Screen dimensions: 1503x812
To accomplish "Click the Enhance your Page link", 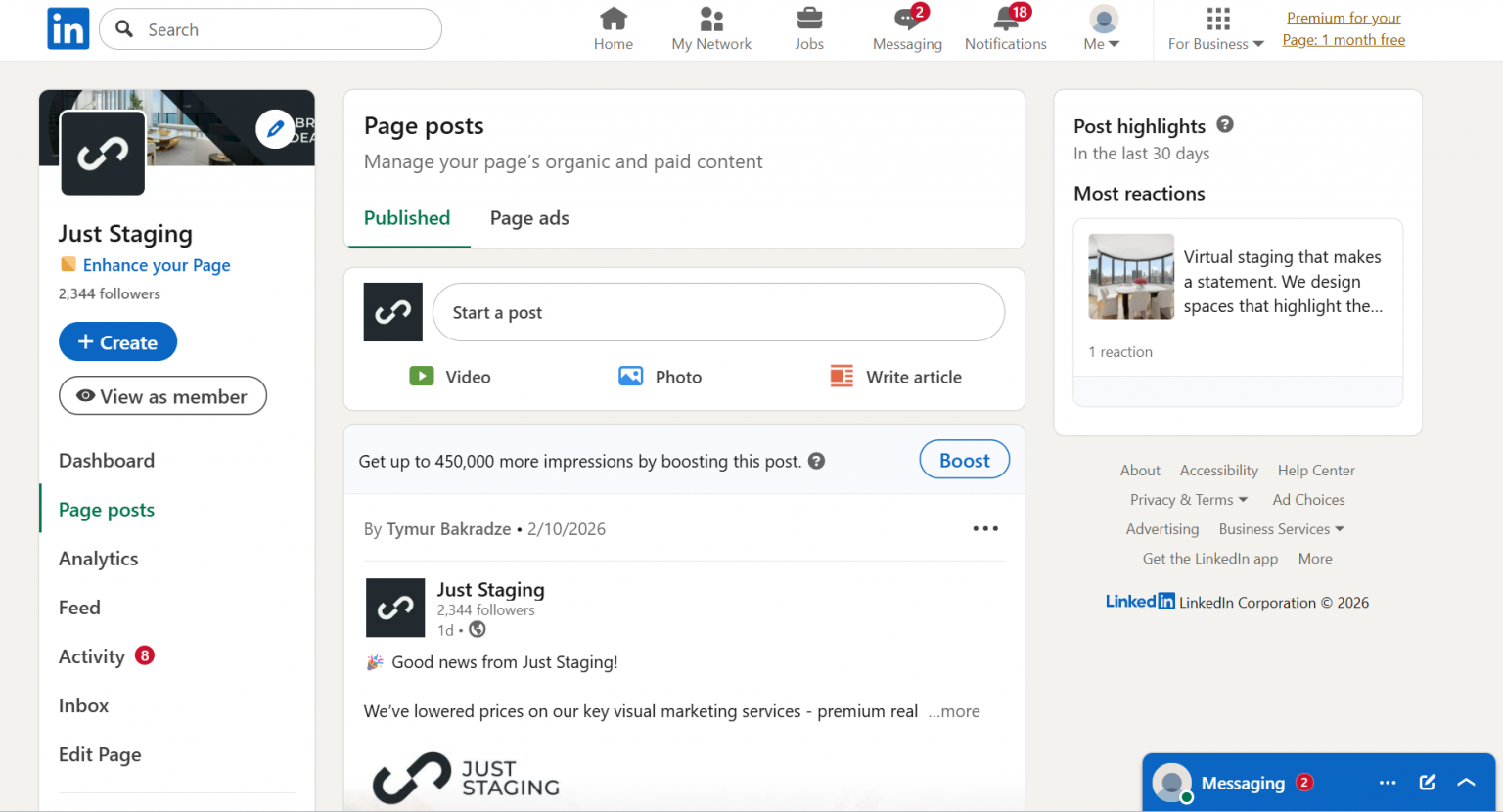I will (157, 265).
